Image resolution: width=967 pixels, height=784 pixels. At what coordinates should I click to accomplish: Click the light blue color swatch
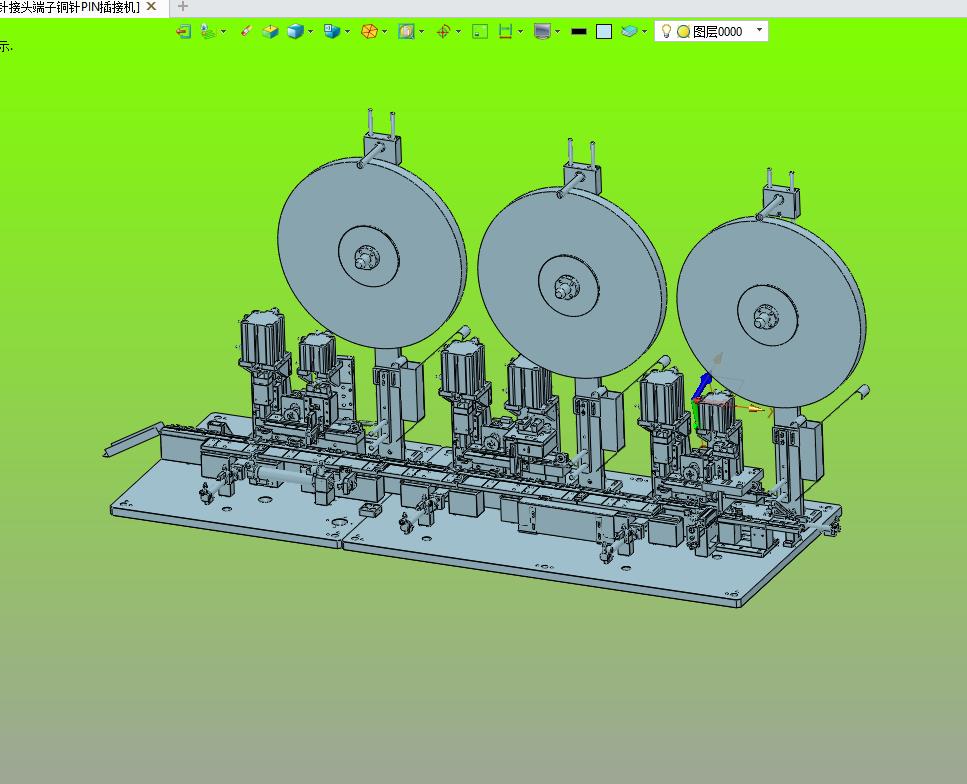604,32
